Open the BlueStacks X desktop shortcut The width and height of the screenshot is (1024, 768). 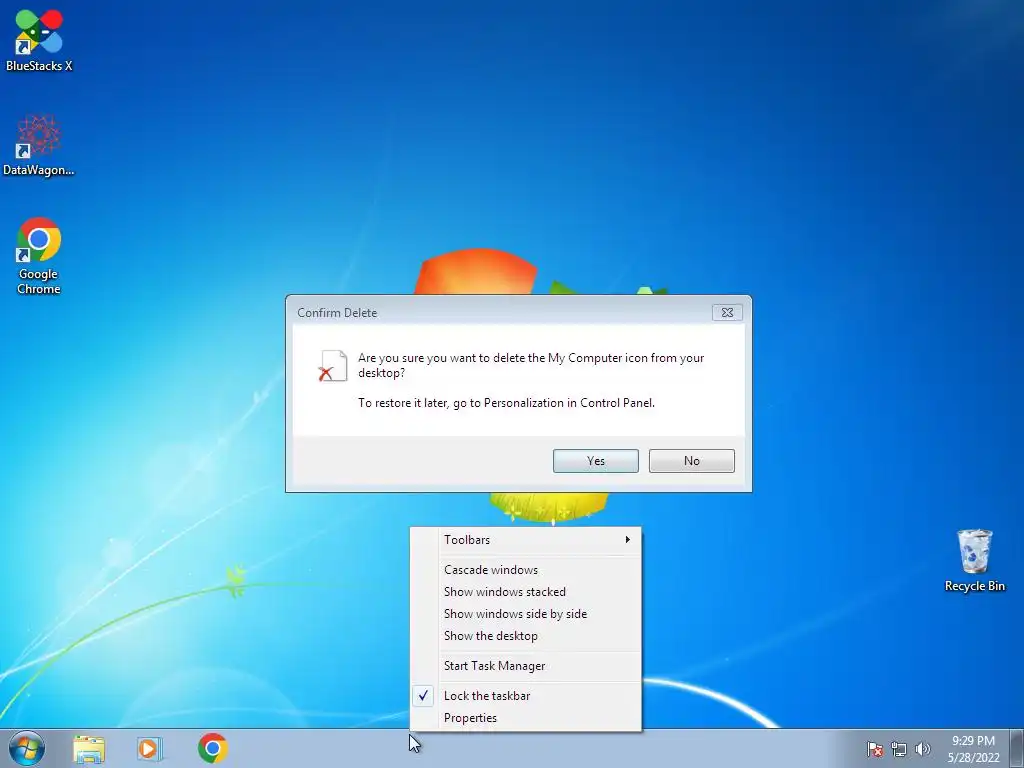point(39,39)
